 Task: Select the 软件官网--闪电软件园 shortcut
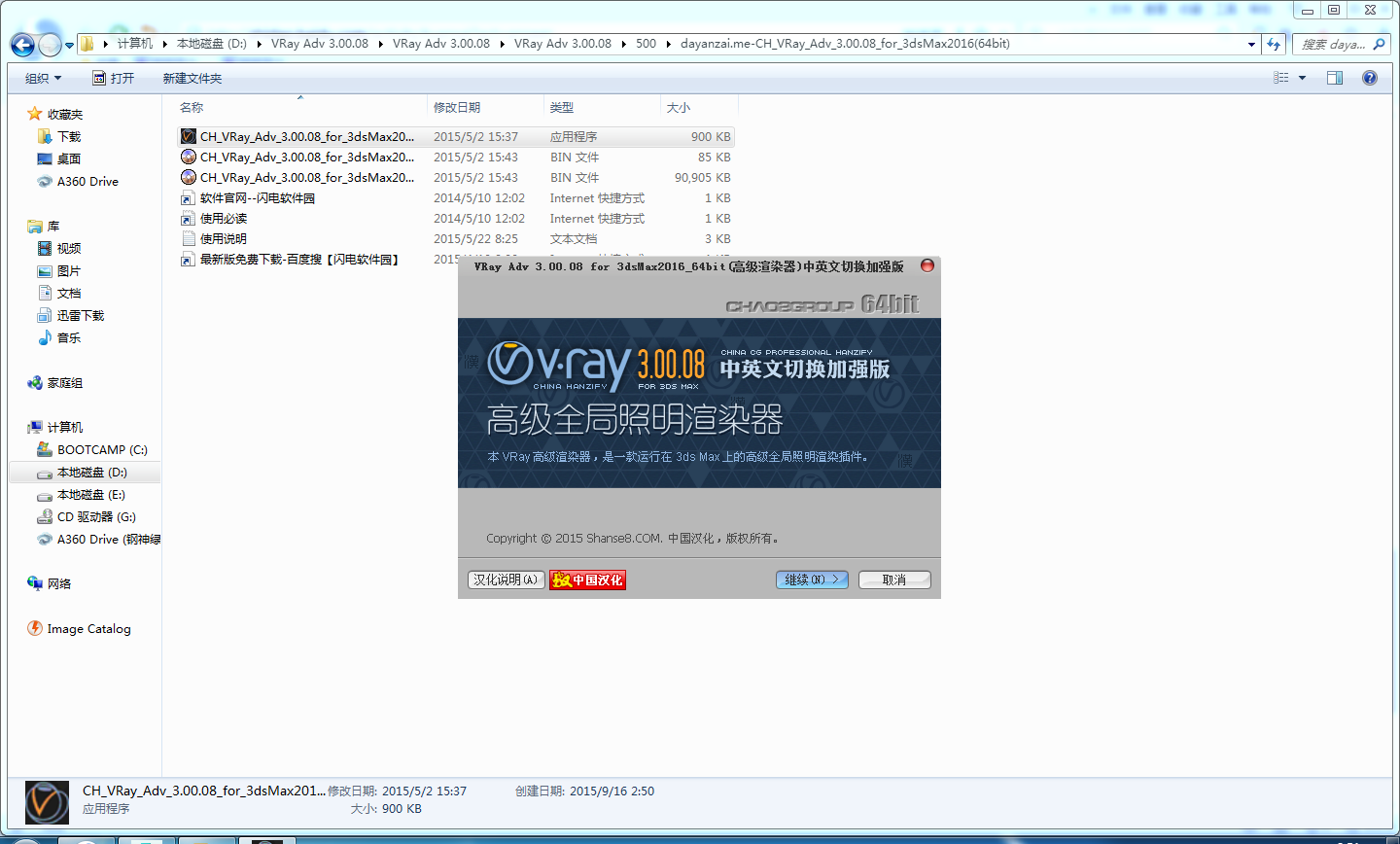click(456, 197)
